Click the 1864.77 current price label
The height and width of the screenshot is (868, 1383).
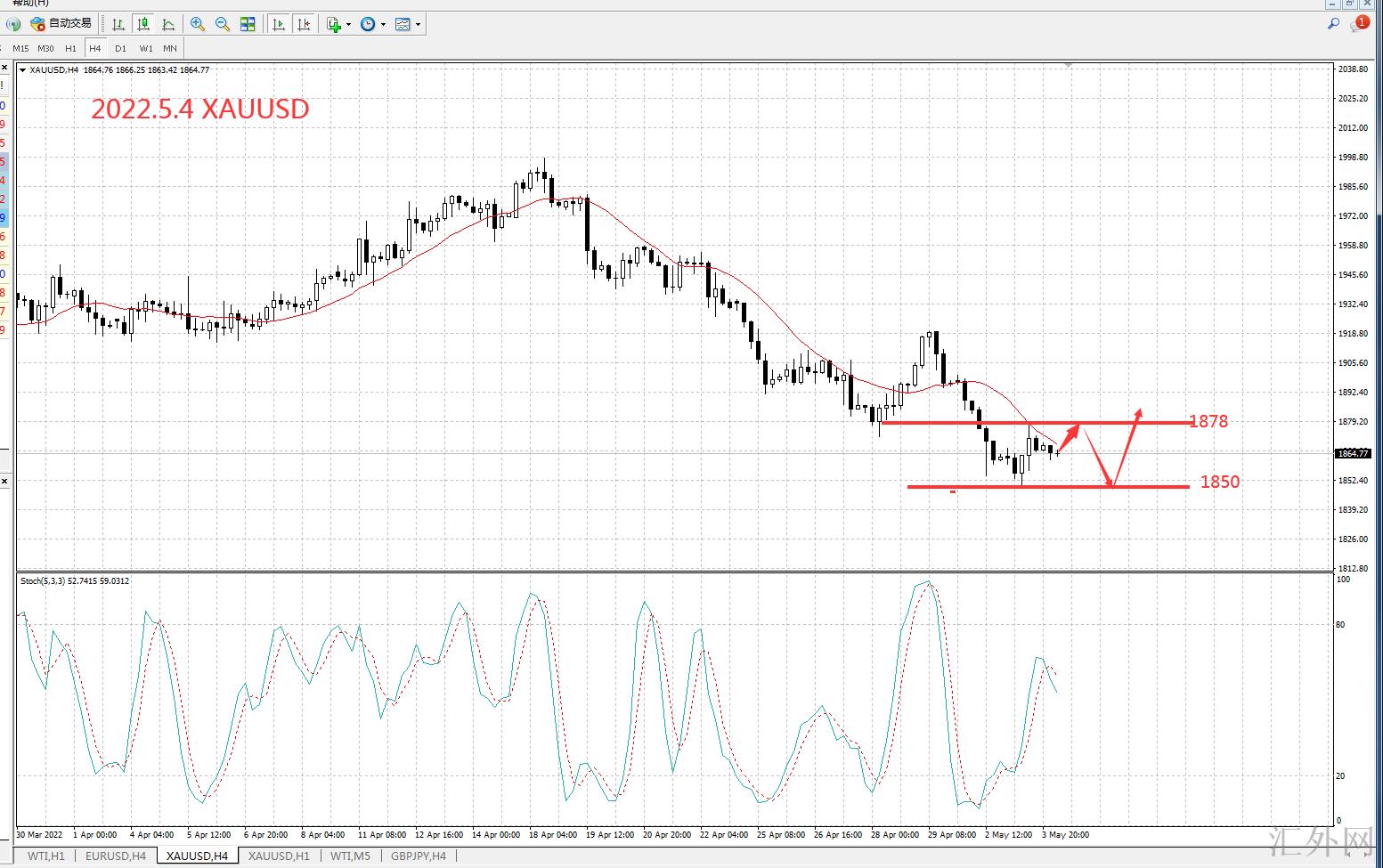1352,454
